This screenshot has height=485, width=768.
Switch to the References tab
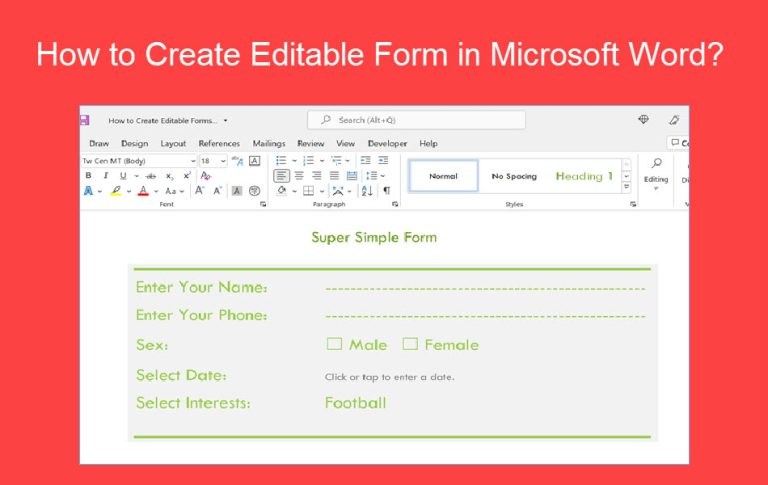click(x=219, y=144)
